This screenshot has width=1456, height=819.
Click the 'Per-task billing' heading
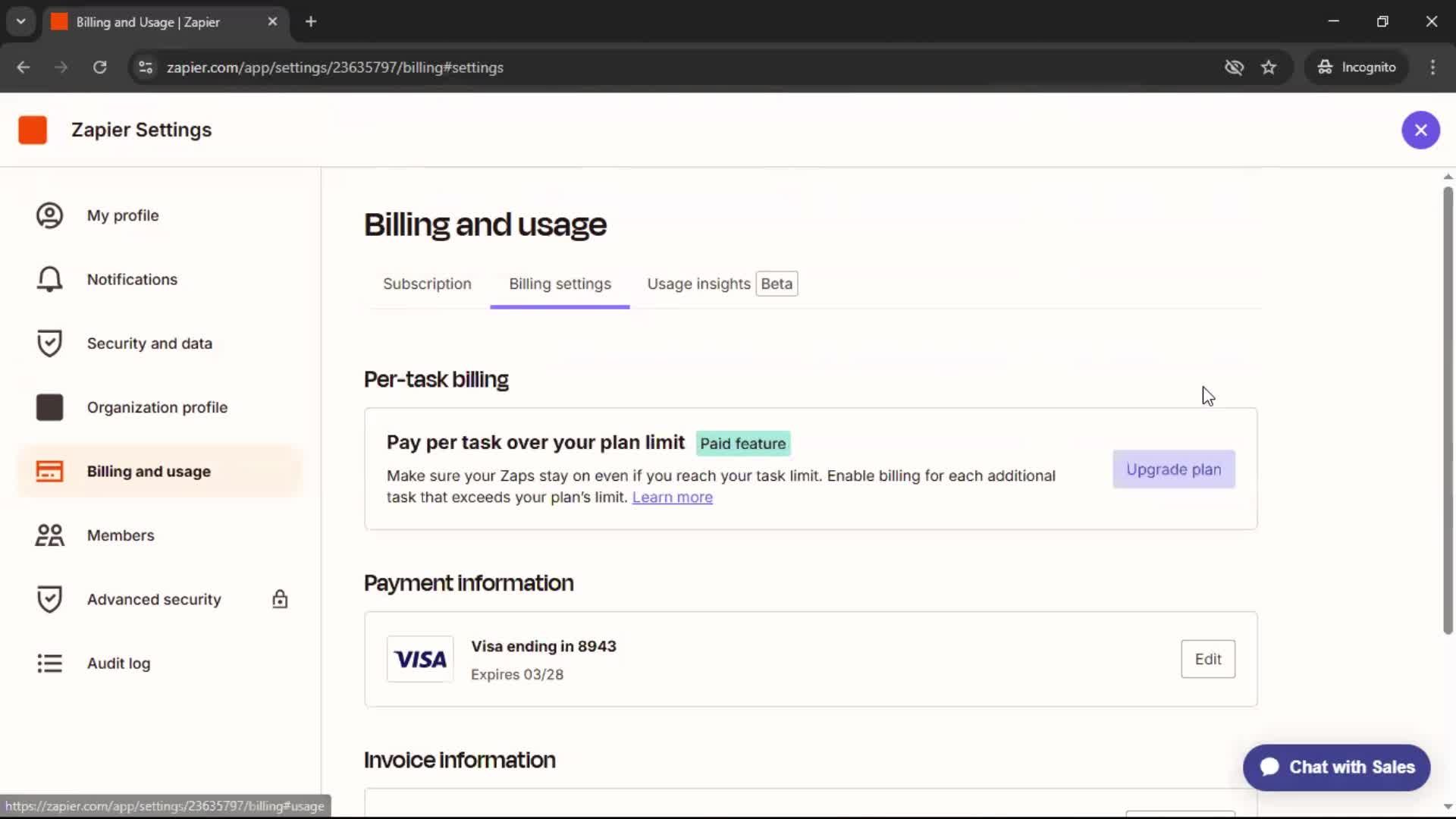point(436,379)
